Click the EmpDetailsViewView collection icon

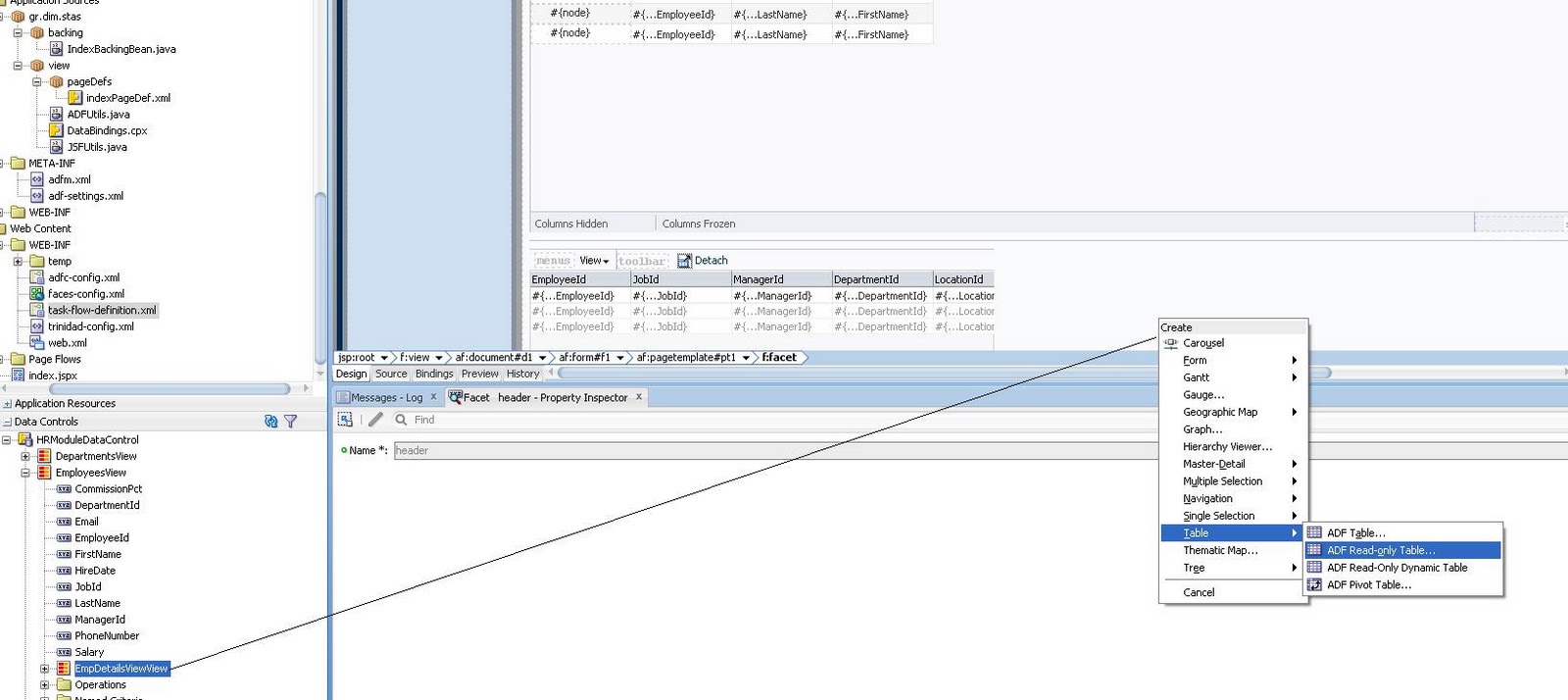64,669
